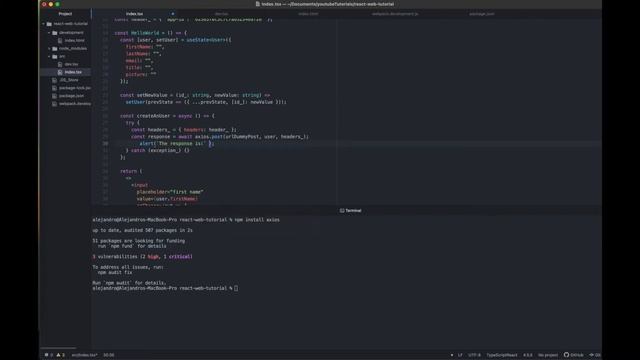Screen dimensions: 640x360
Task: Collapse the react-web-tutorial root folder arrow
Action: click(44, 24)
